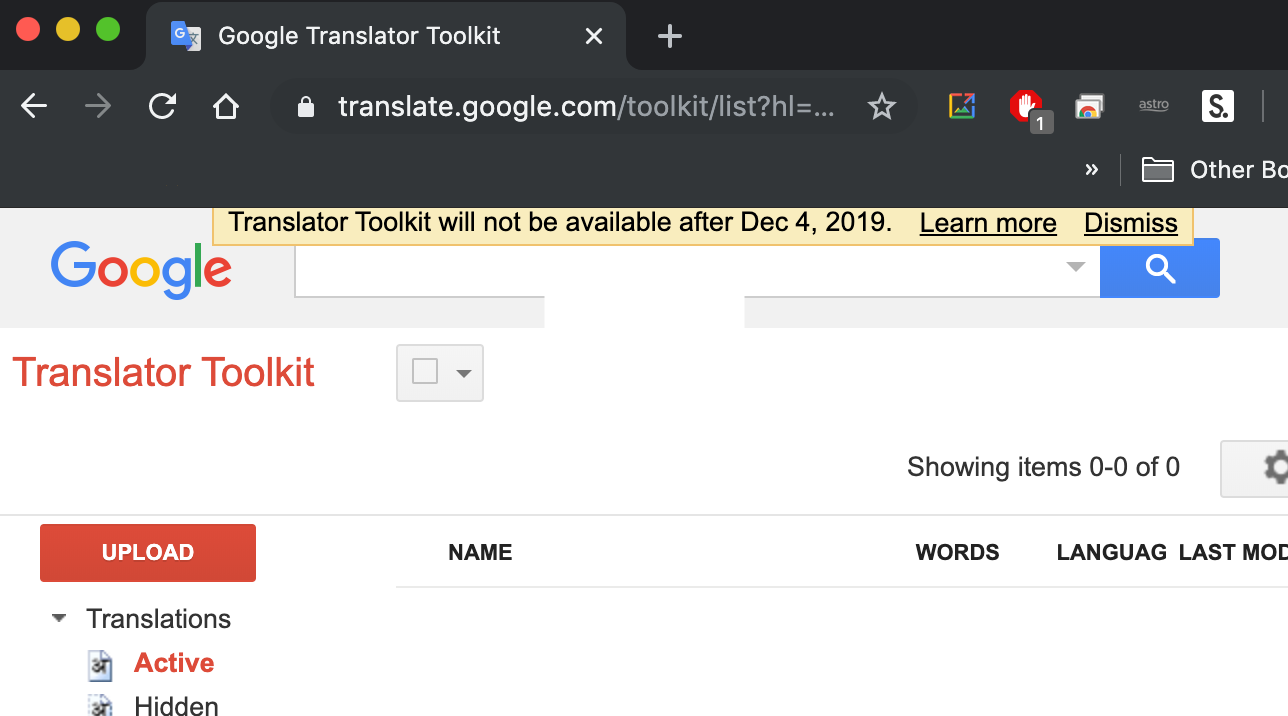Reload the Translator Toolkit page
This screenshot has width=1288, height=716.
(162, 106)
